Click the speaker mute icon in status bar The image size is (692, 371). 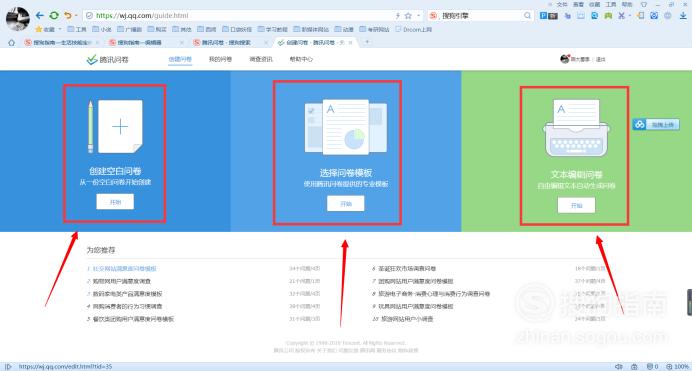619,367
